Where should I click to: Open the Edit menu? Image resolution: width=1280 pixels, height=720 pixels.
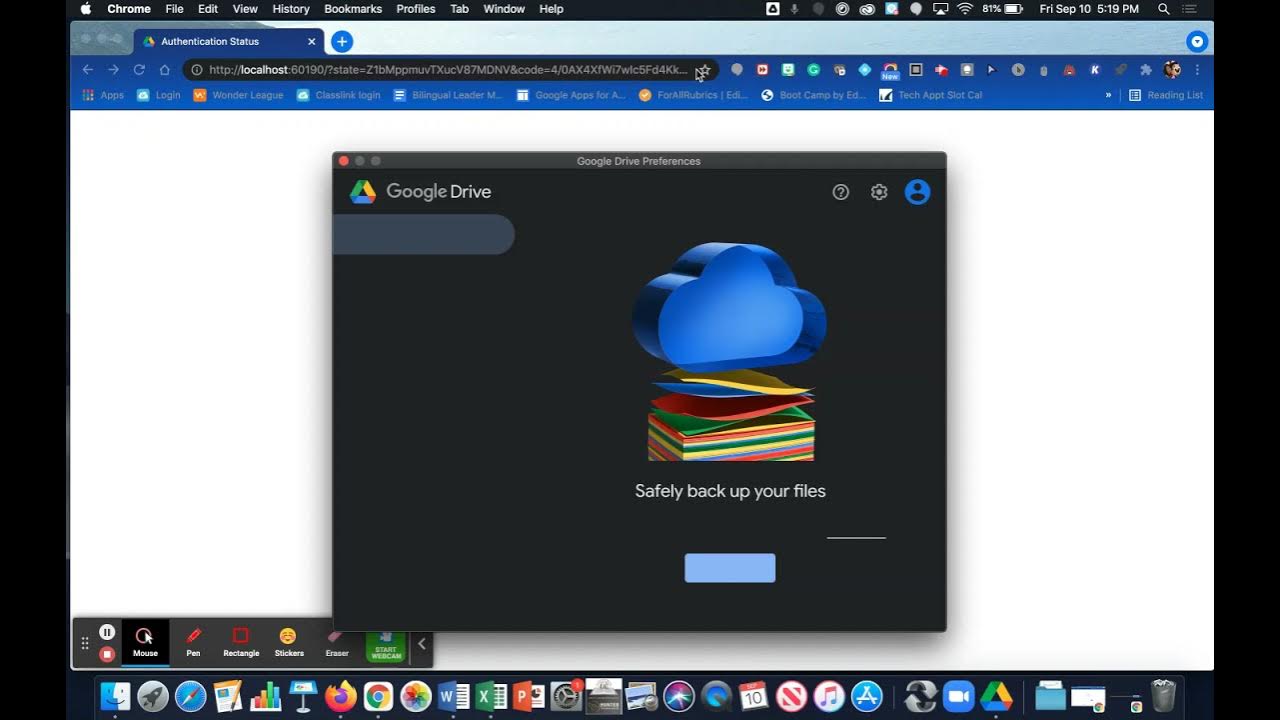(x=208, y=9)
